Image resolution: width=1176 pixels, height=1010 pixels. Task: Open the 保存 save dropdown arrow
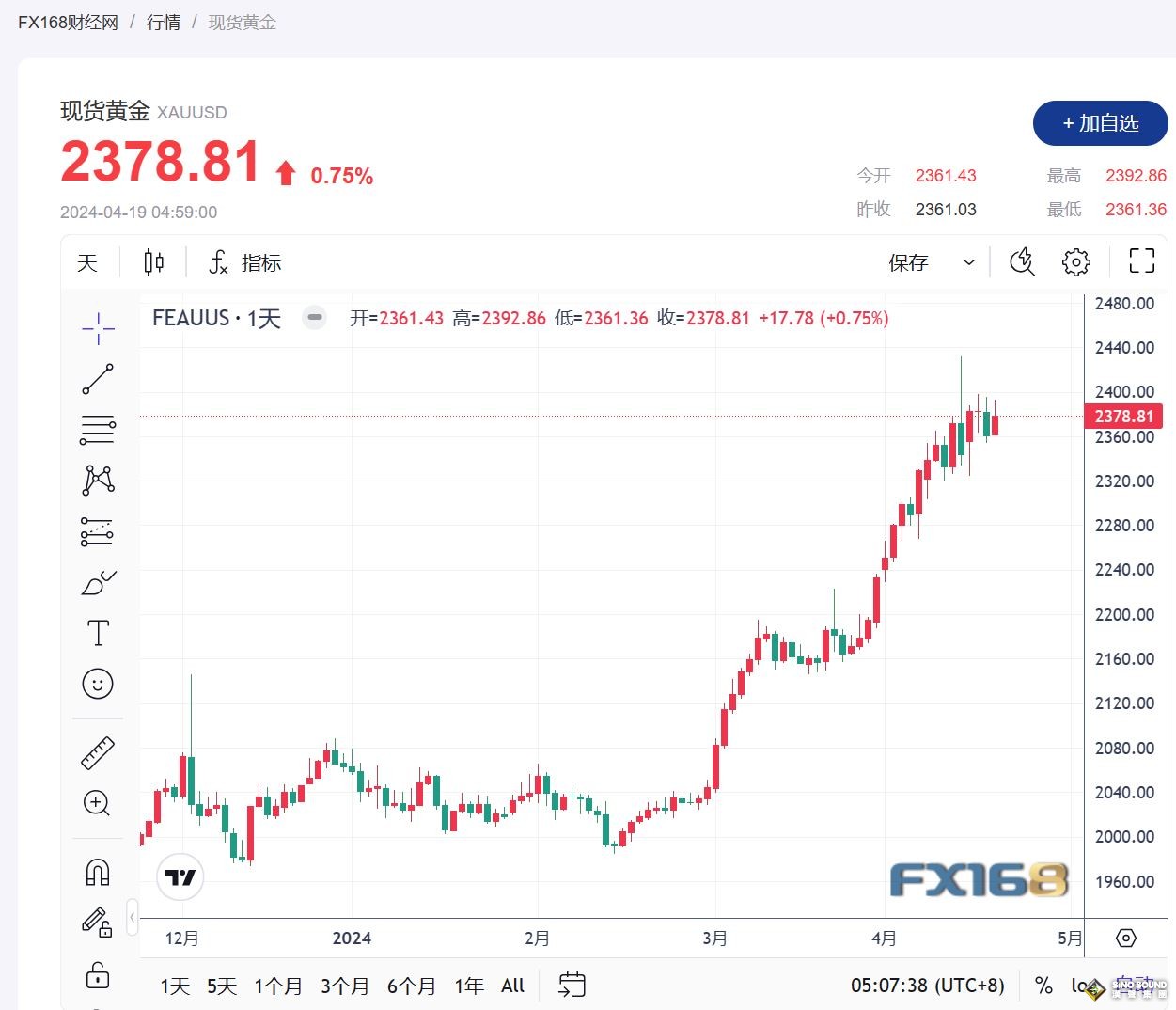[x=968, y=262]
